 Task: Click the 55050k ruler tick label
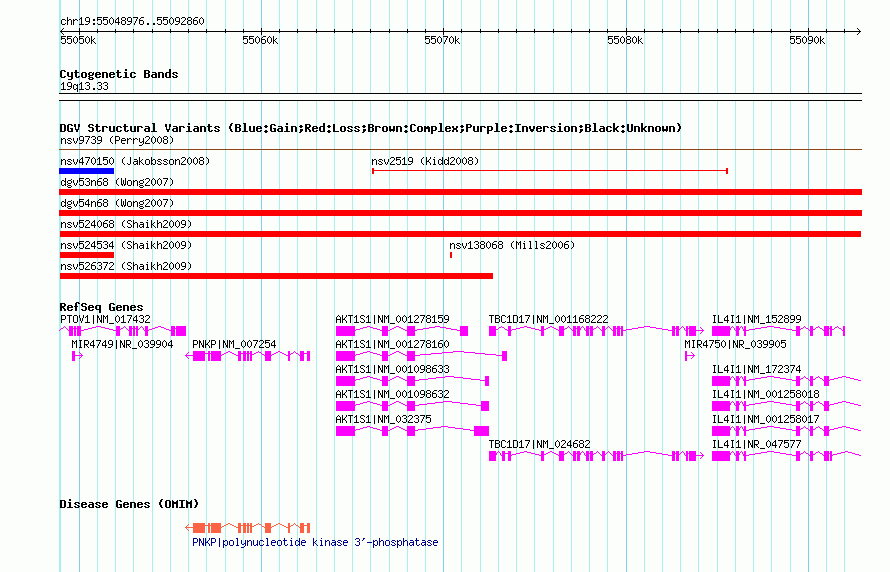(78, 40)
